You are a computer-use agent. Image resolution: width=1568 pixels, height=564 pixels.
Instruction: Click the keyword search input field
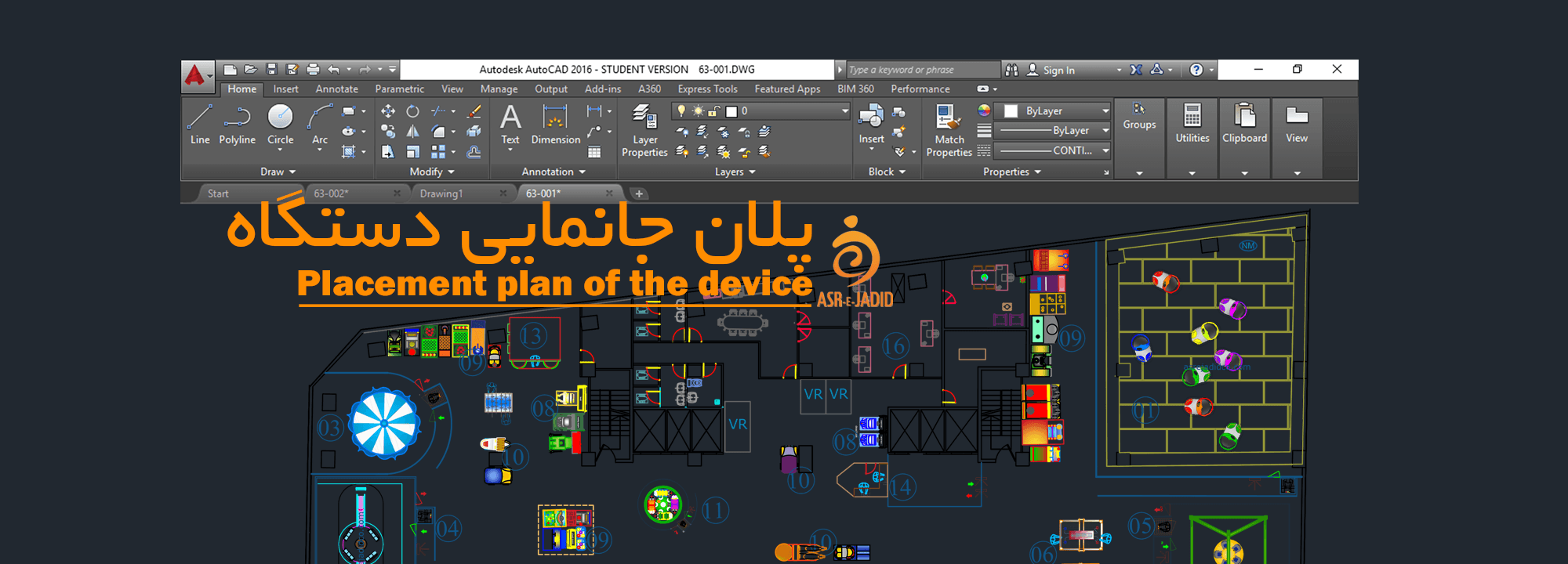coord(922,70)
